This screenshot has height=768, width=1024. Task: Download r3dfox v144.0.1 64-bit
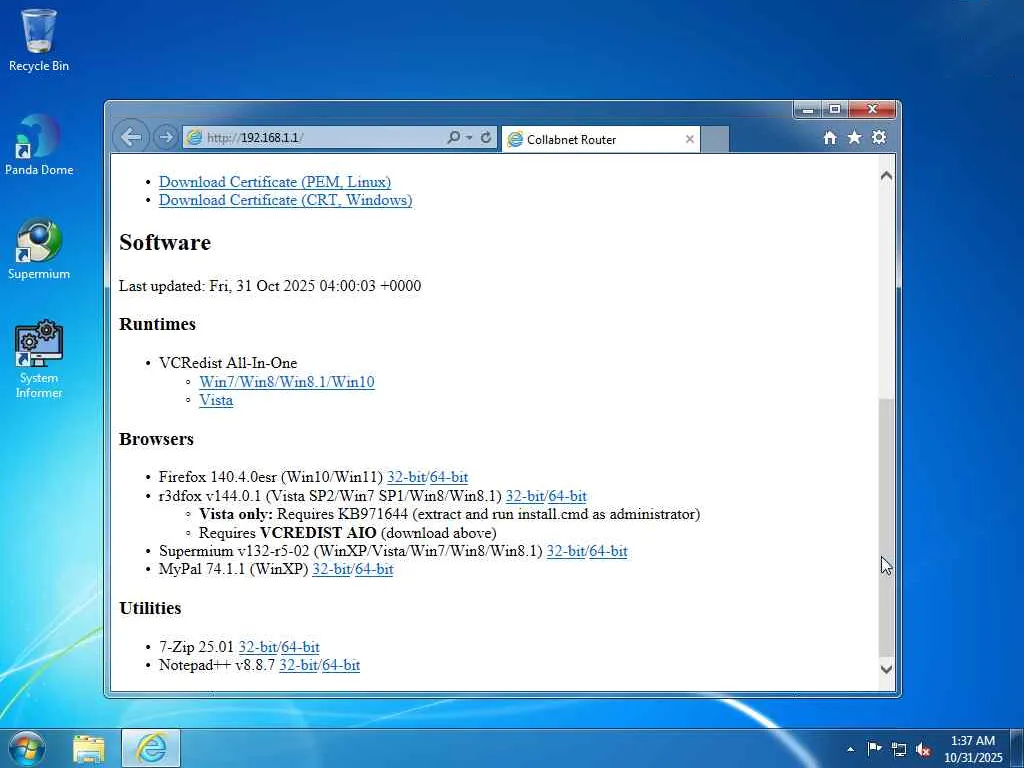click(568, 496)
